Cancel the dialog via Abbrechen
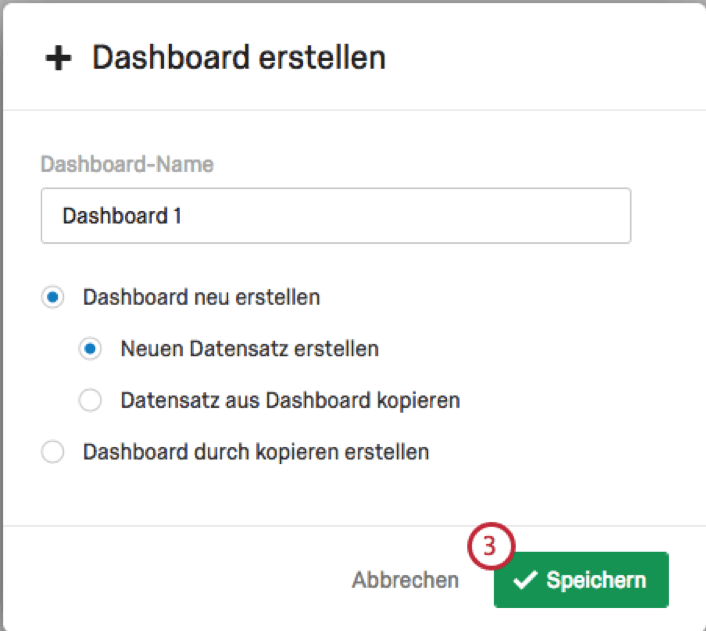This screenshot has width=706, height=631. 405,580
